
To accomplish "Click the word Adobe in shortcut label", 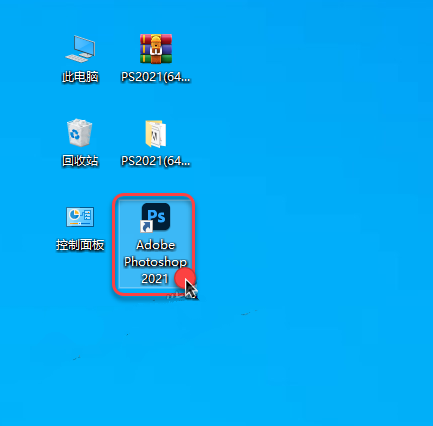I will [x=156, y=245].
